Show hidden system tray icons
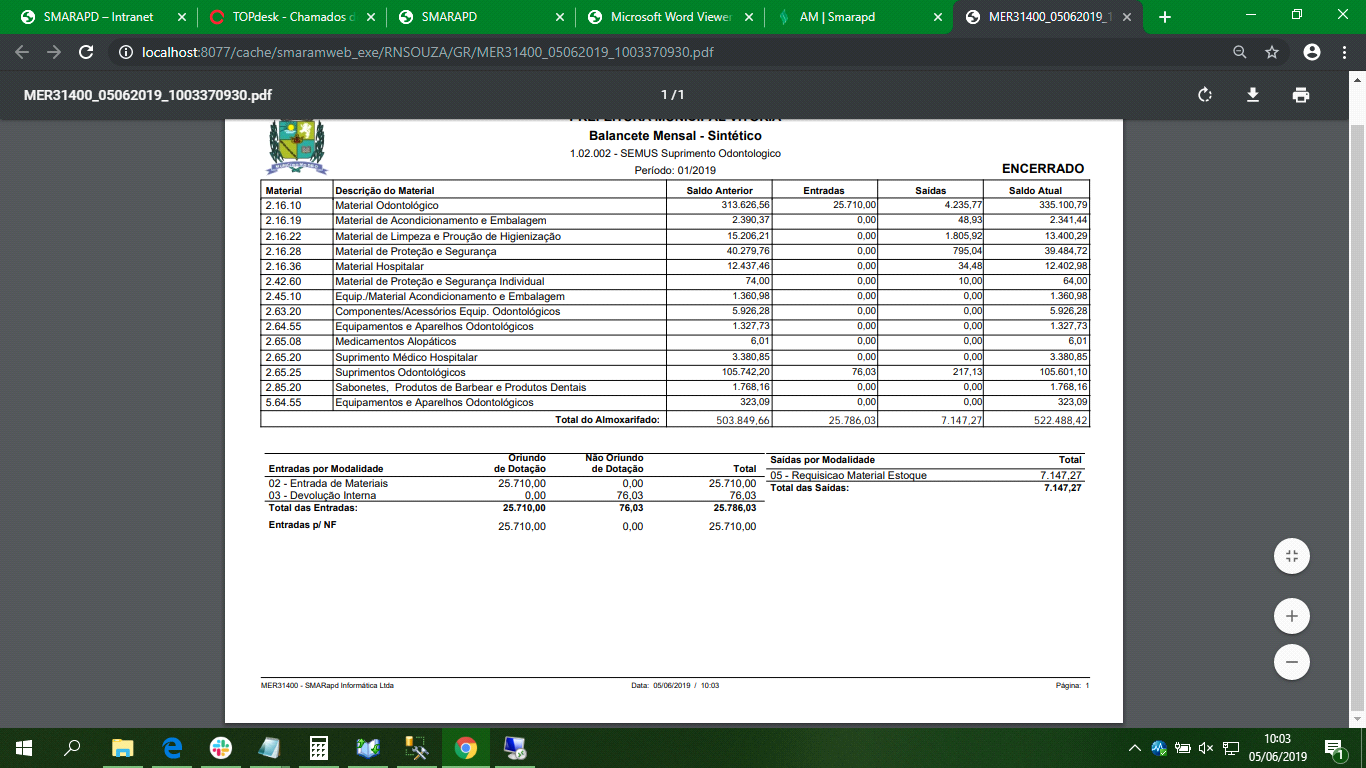This screenshot has width=1366, height=768. pos(1134,747)
